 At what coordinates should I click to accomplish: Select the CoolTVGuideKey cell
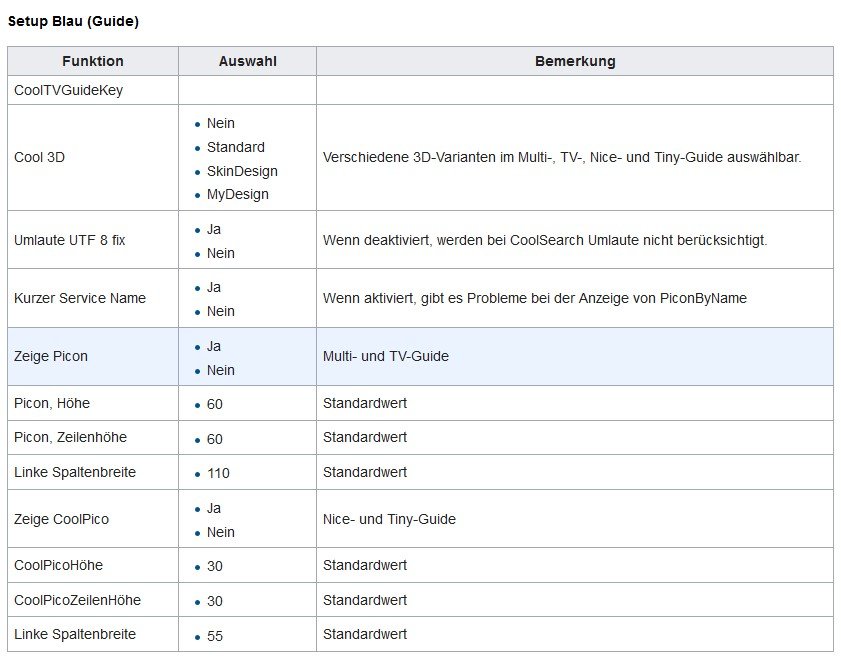(x=69, y=90)
